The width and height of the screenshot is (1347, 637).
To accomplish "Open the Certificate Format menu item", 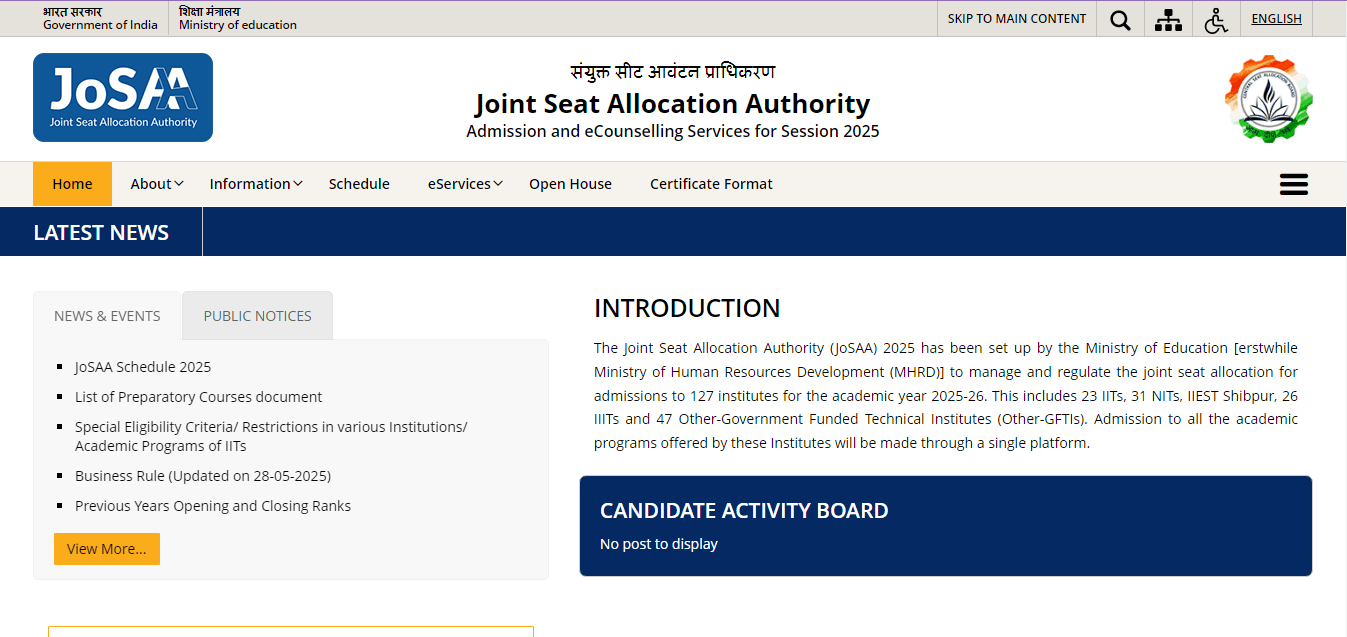I will (711, 184).
